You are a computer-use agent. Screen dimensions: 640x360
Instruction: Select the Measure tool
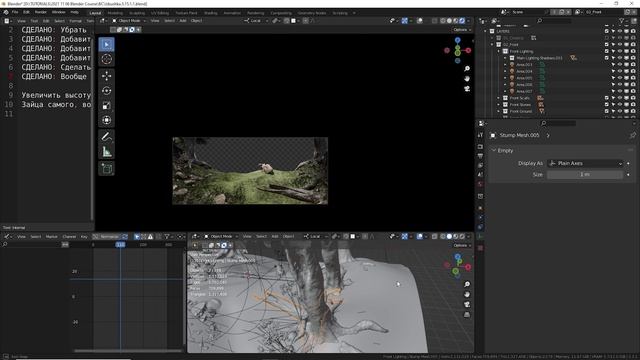pos(107,152)
